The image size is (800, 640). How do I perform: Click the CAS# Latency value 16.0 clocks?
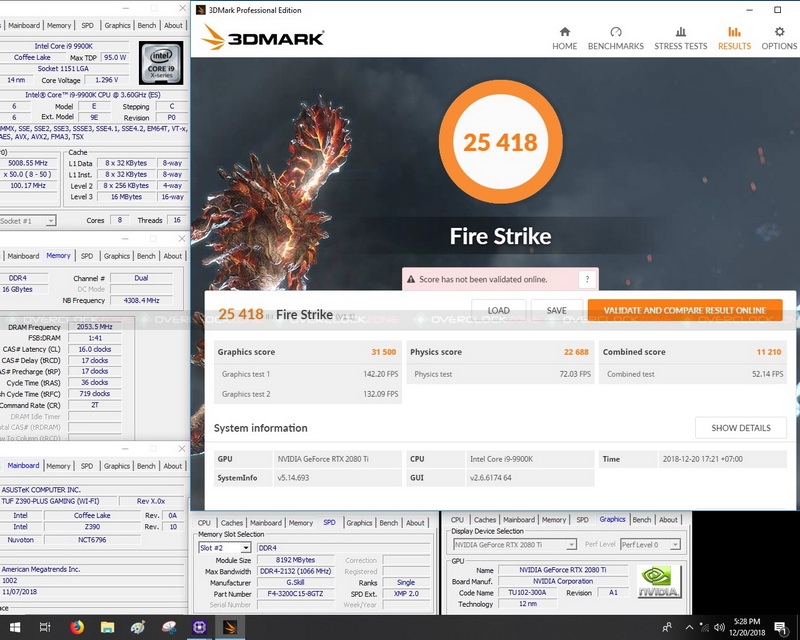[x=94, y=349]
